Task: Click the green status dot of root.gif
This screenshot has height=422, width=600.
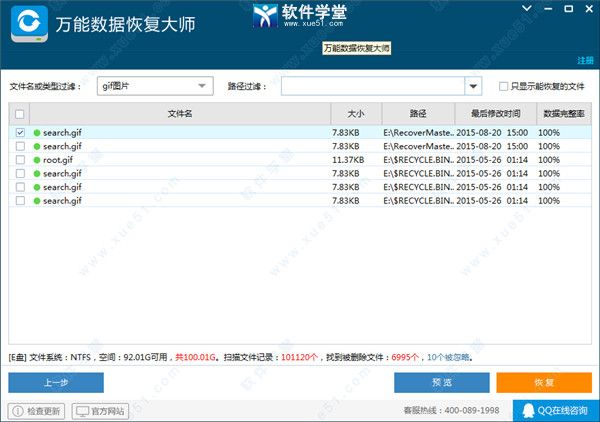Action: point(37,160)
